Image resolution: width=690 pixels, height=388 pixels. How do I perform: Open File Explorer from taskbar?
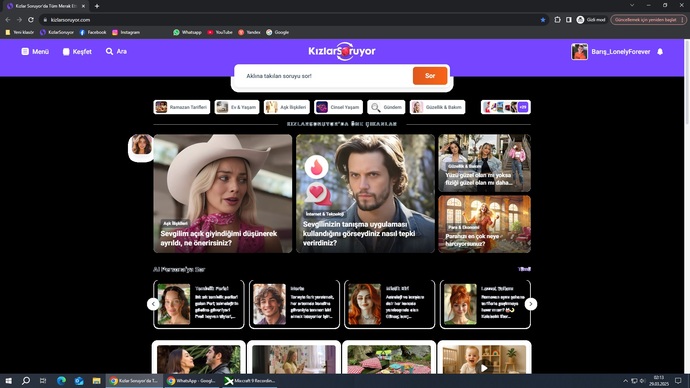(x=96, y=381)
